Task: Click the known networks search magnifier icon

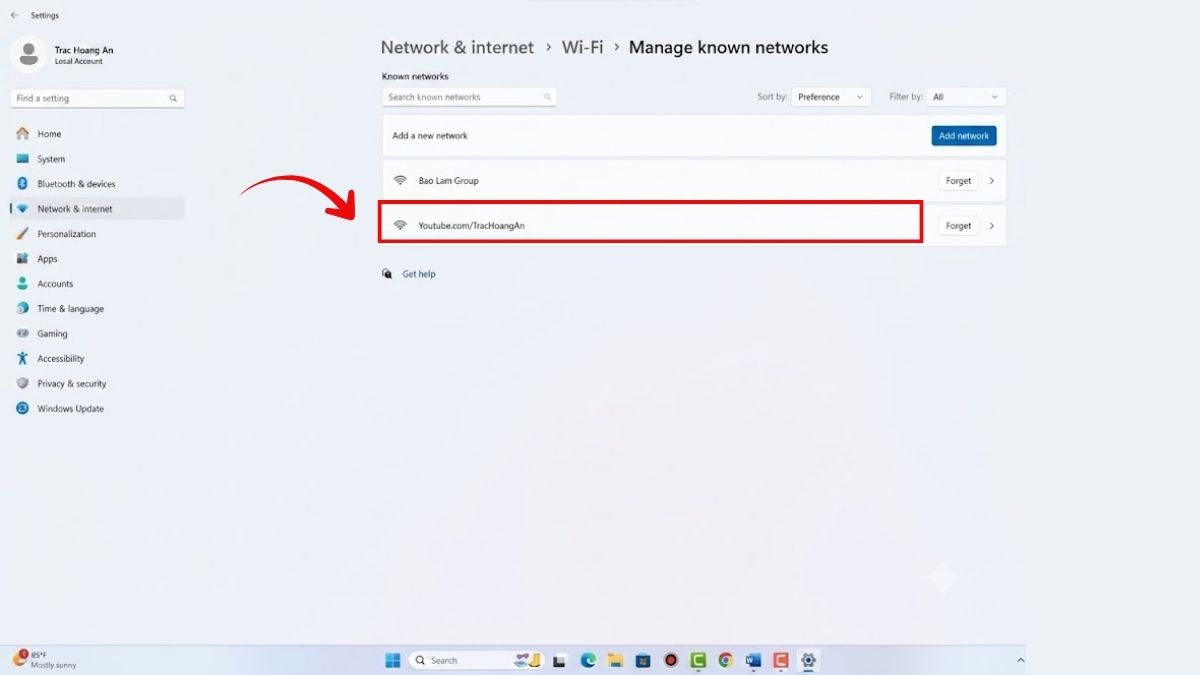Action: (547, 97)
